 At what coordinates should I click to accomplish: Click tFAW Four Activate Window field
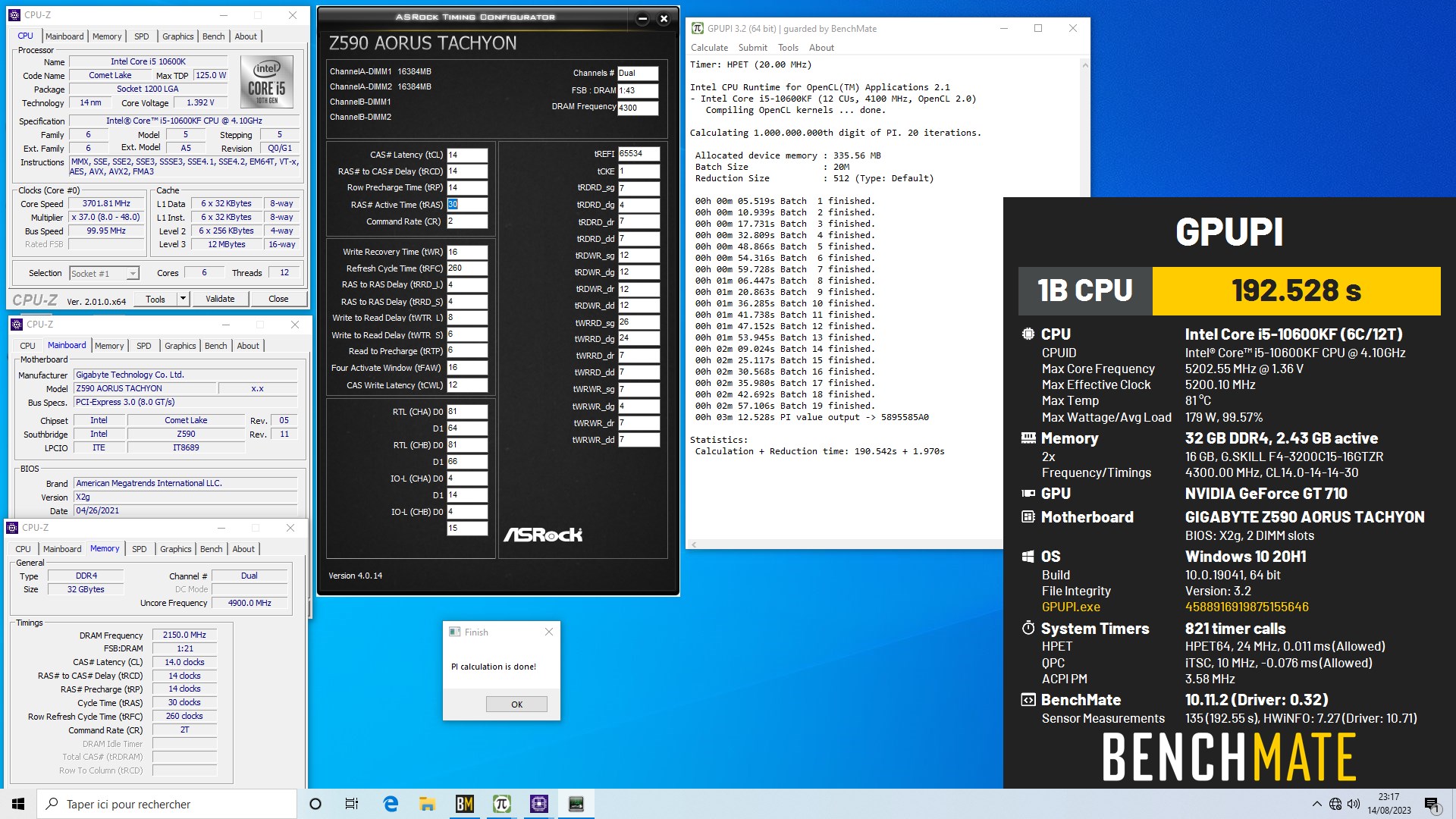point(467,368)
